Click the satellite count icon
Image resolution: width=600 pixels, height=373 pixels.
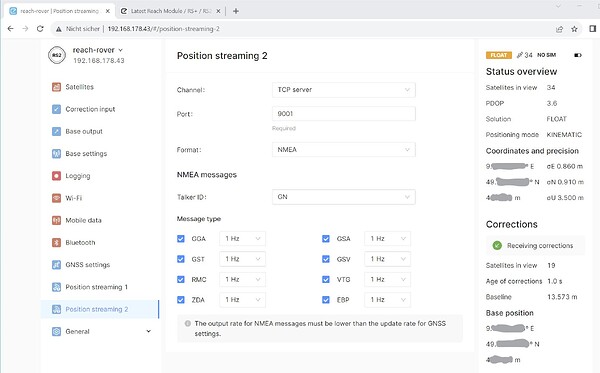[520, 55]
